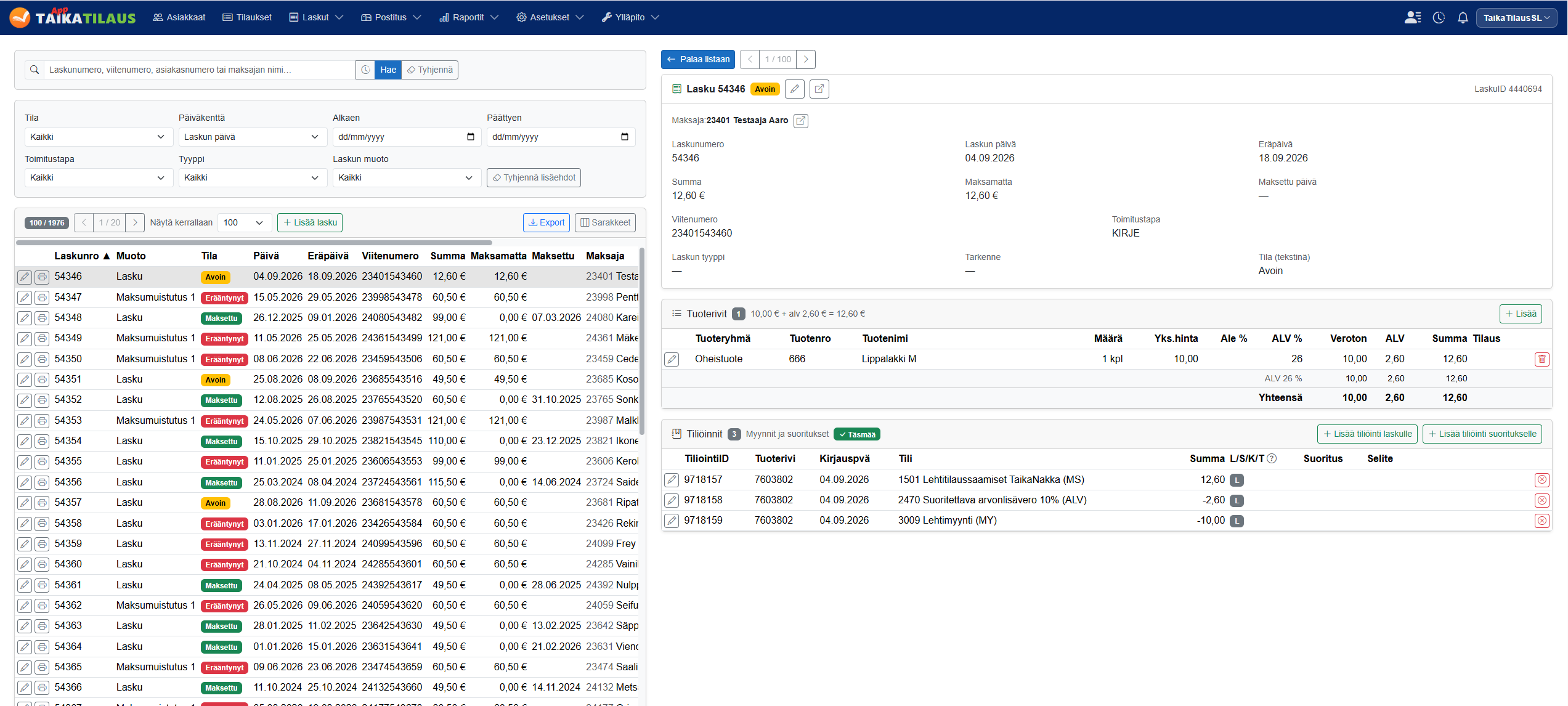Screen dimensions: 1568x706
Task: Click Palaa listaan button
Action: [x=698, y=59]
